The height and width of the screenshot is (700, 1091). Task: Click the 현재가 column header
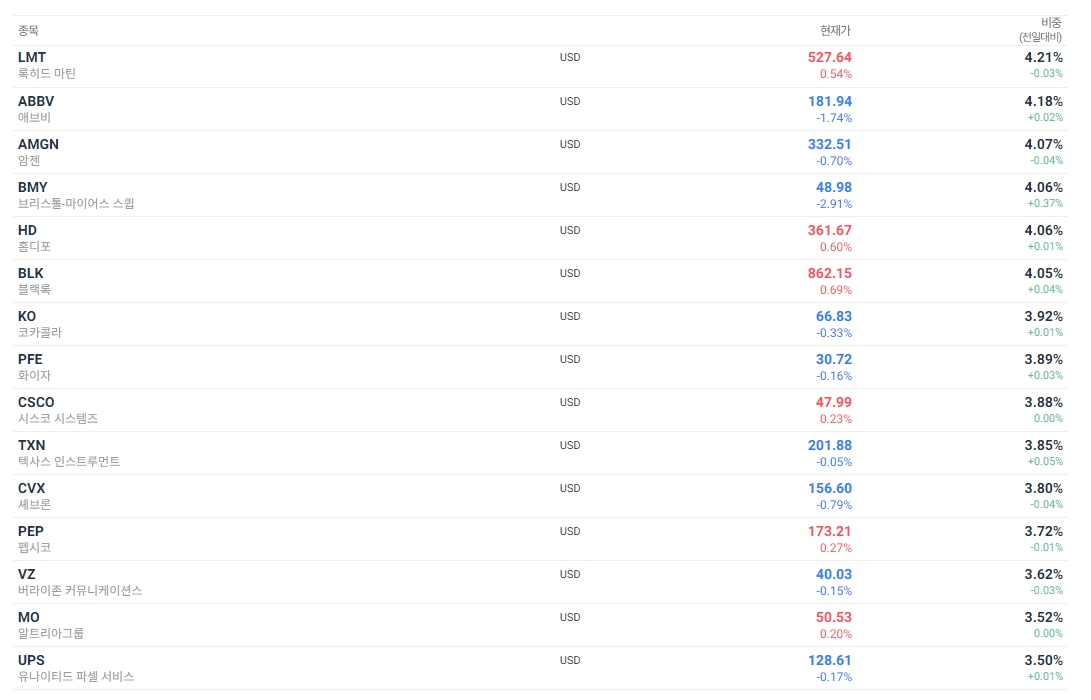pyautogui.click(x=836, y=31)
